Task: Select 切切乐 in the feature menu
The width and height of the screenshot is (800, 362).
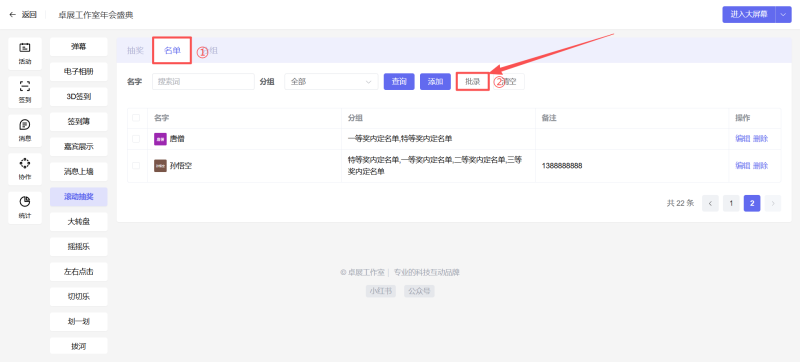Action: 79,297
